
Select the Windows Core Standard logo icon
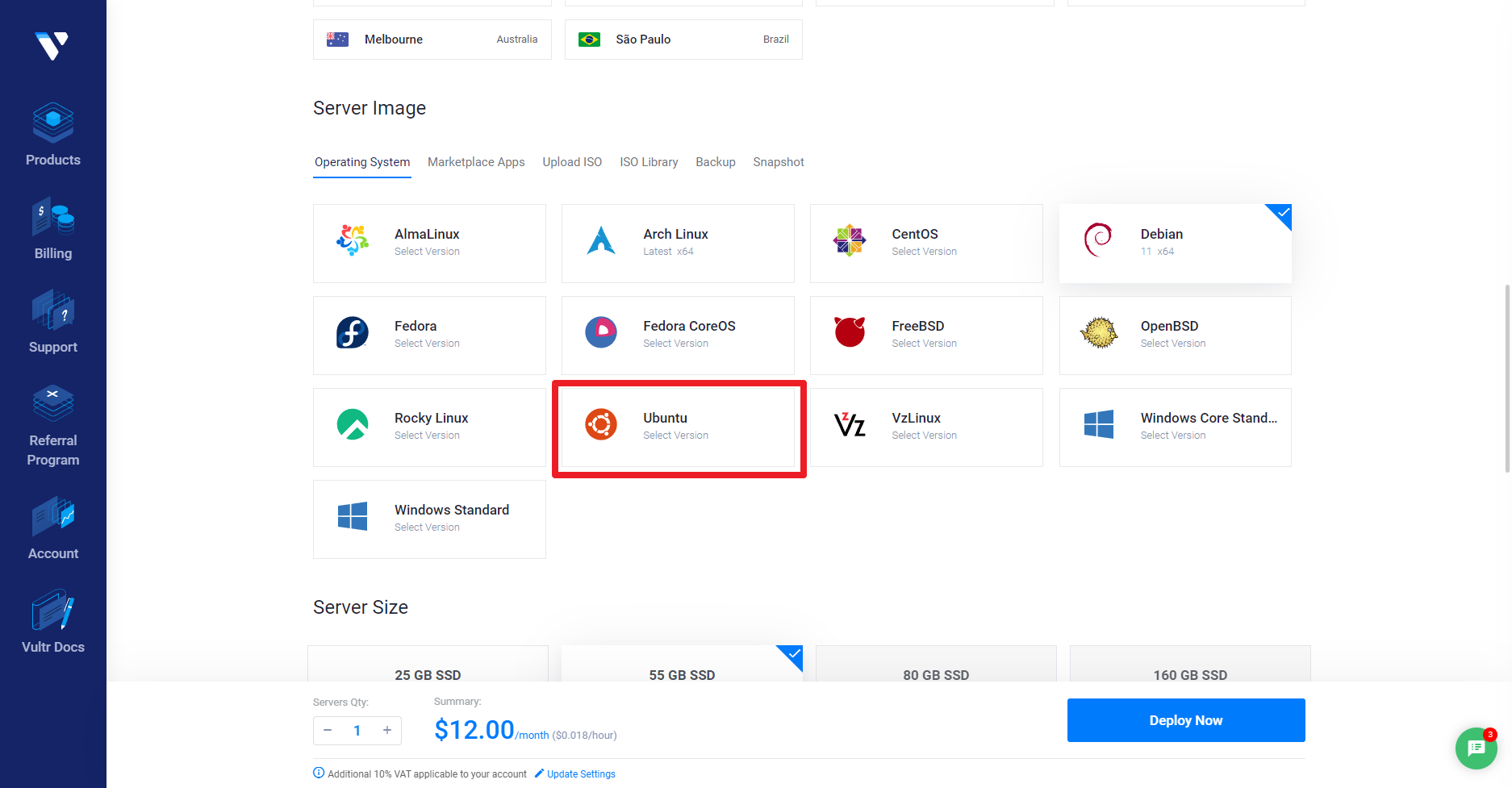coord(1098,424)
